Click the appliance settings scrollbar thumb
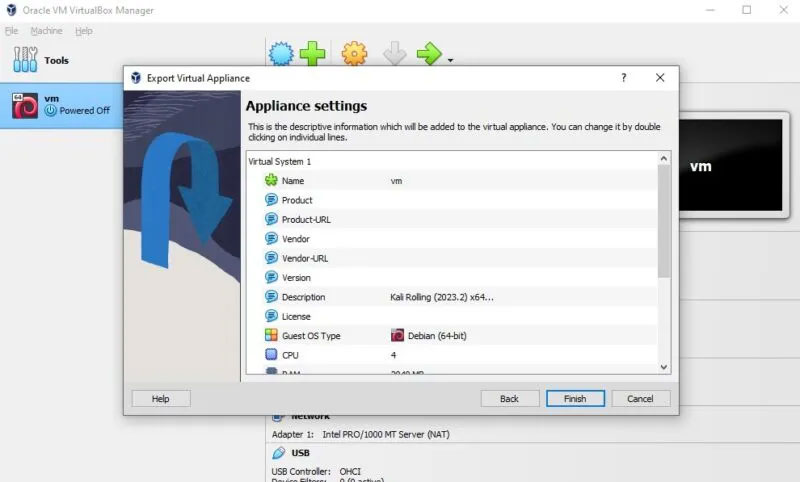800x482 pixels. [664, 221]
